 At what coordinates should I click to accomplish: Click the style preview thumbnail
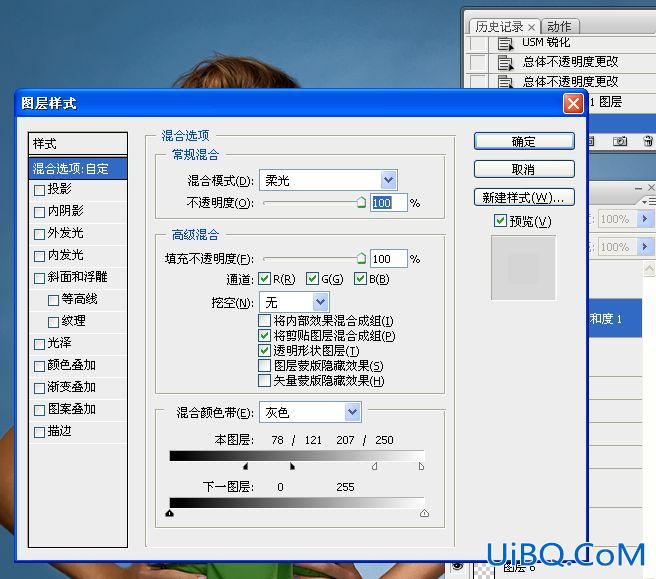523,267
